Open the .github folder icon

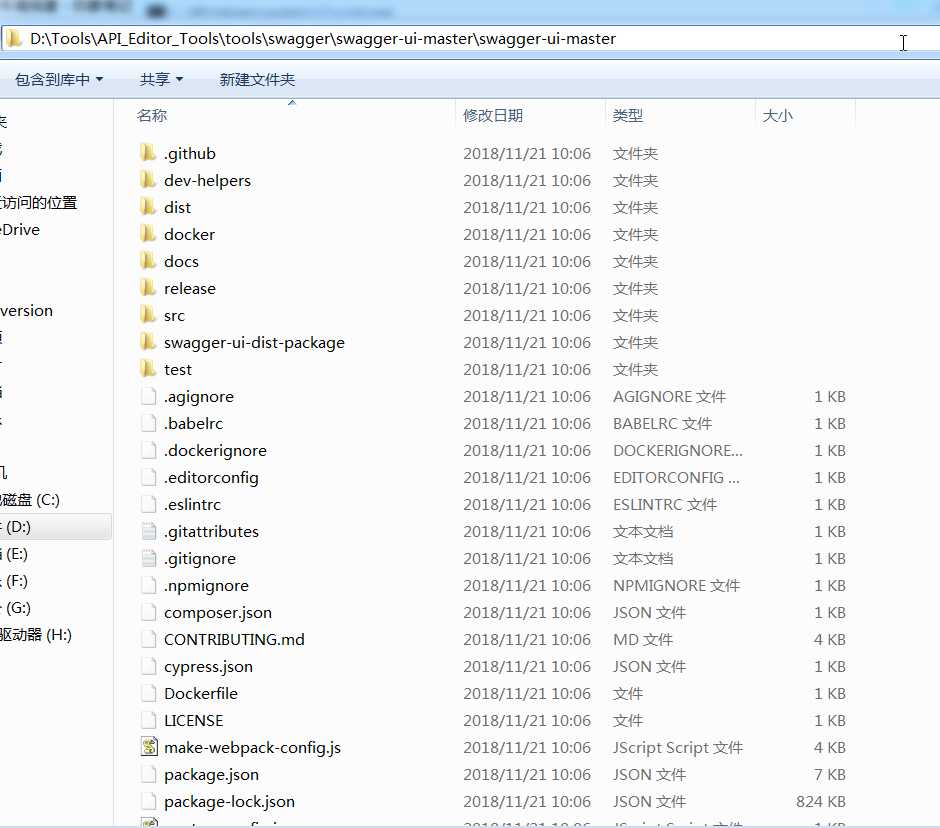(148, 153)
